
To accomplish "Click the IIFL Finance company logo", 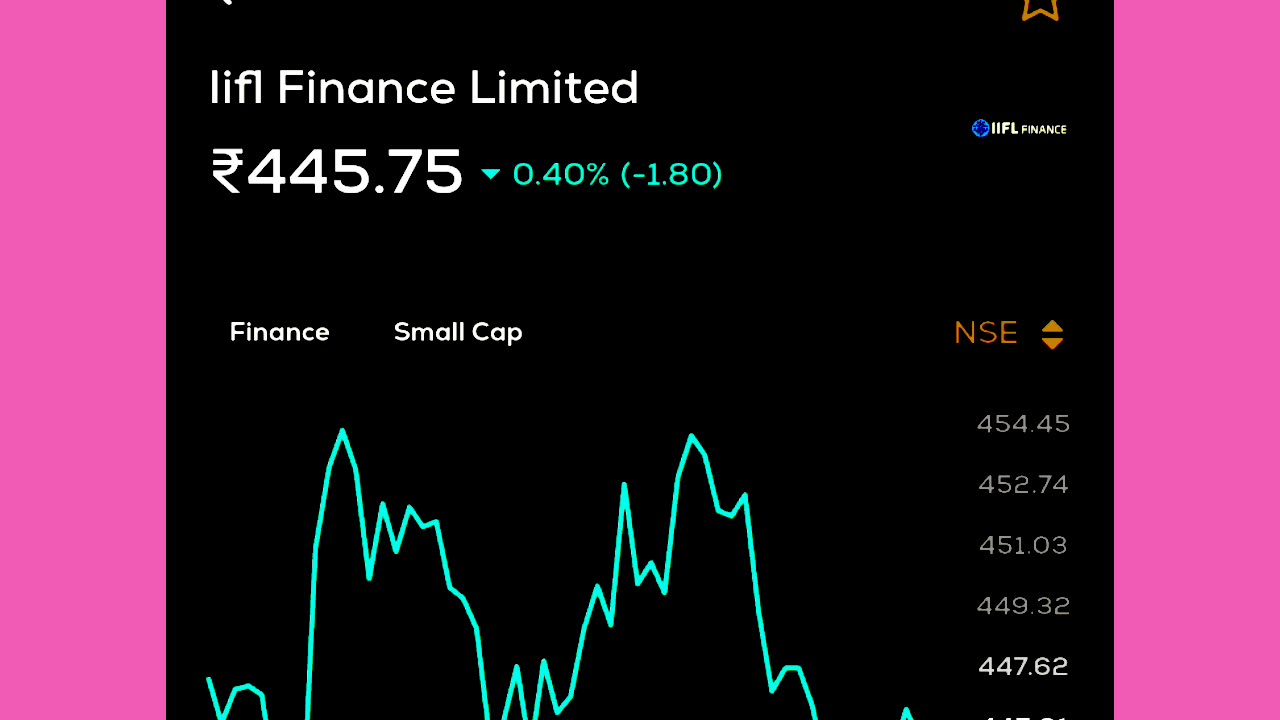I will [x=1019, y=128].
